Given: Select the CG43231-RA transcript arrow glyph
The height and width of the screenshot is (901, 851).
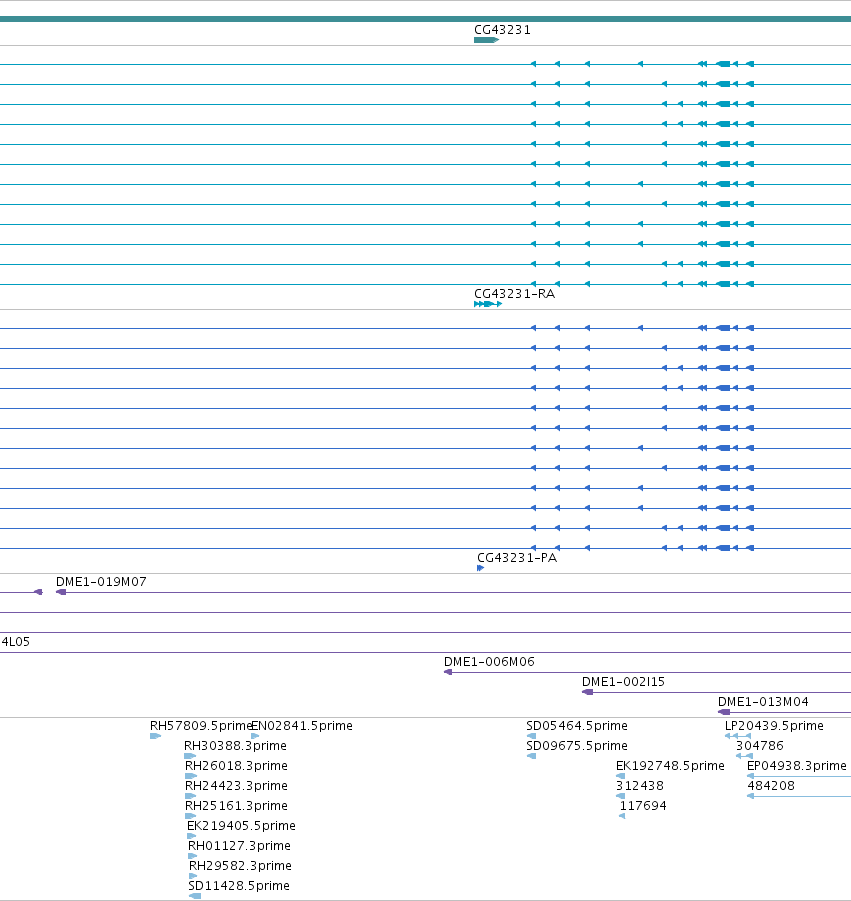Looking at the screenshot, I should pyautogui.click(x=488, y=304).
